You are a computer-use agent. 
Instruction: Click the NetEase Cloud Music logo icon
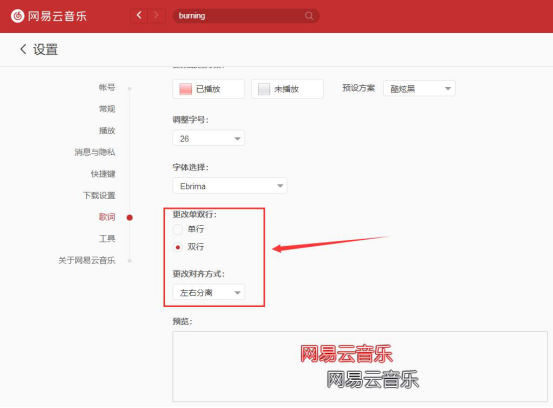[x=18, y=16]
